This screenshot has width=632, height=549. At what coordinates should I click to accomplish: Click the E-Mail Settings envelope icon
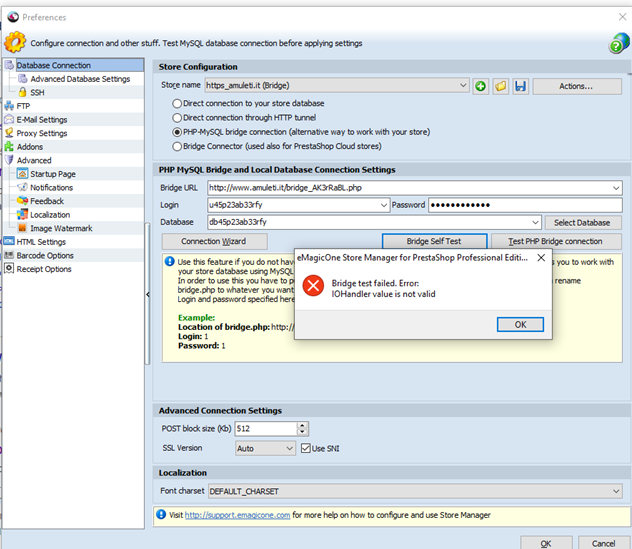coord(9,120)
